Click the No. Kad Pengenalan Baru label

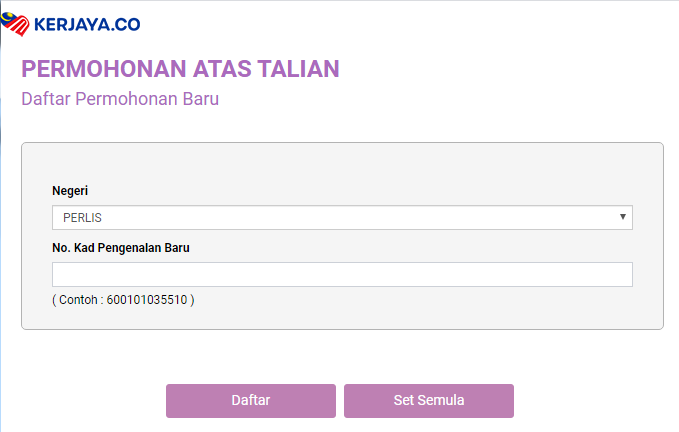(x=121, y=248)
